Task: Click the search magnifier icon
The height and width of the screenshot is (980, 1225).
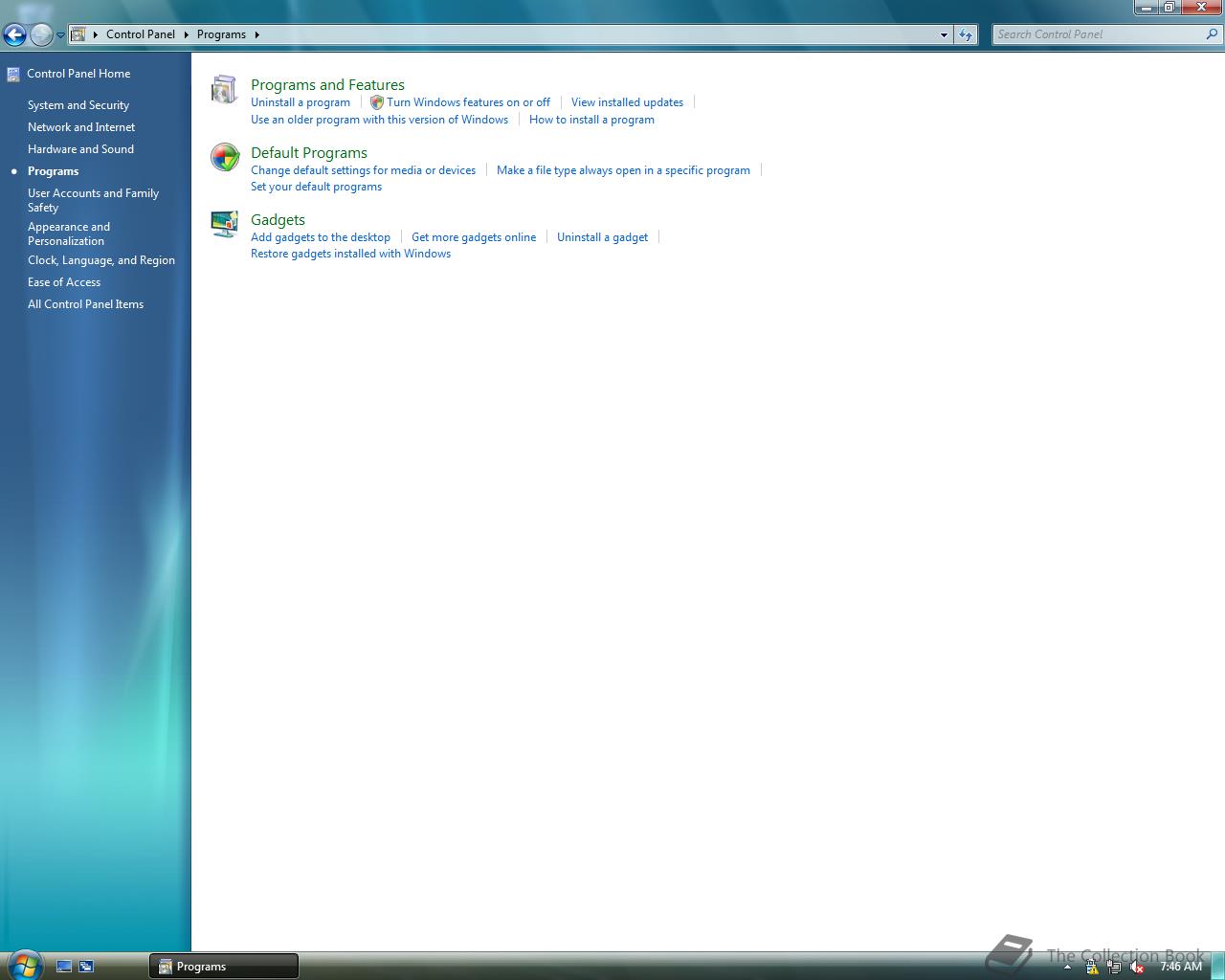Action: click(1213, 34)
